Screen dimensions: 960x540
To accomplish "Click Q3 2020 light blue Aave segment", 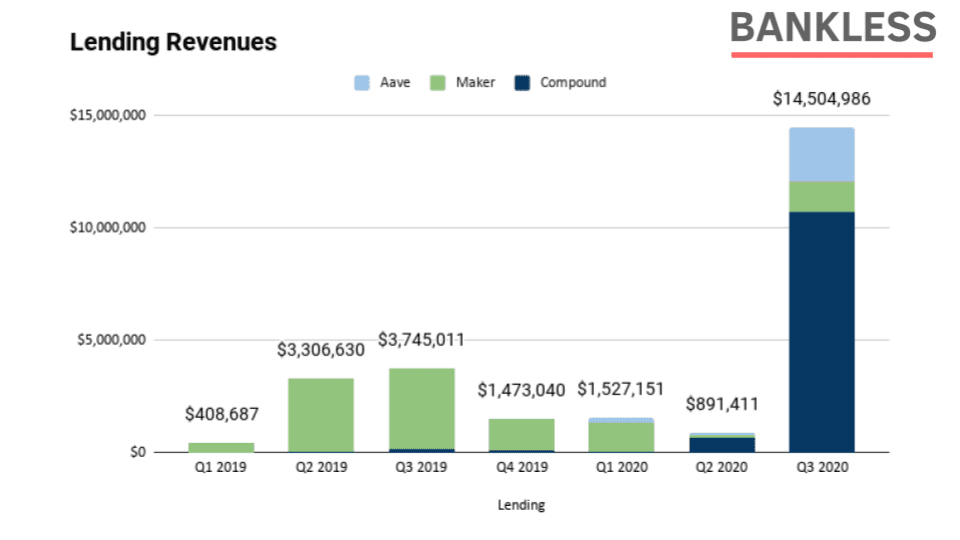I will coord(822,154).
